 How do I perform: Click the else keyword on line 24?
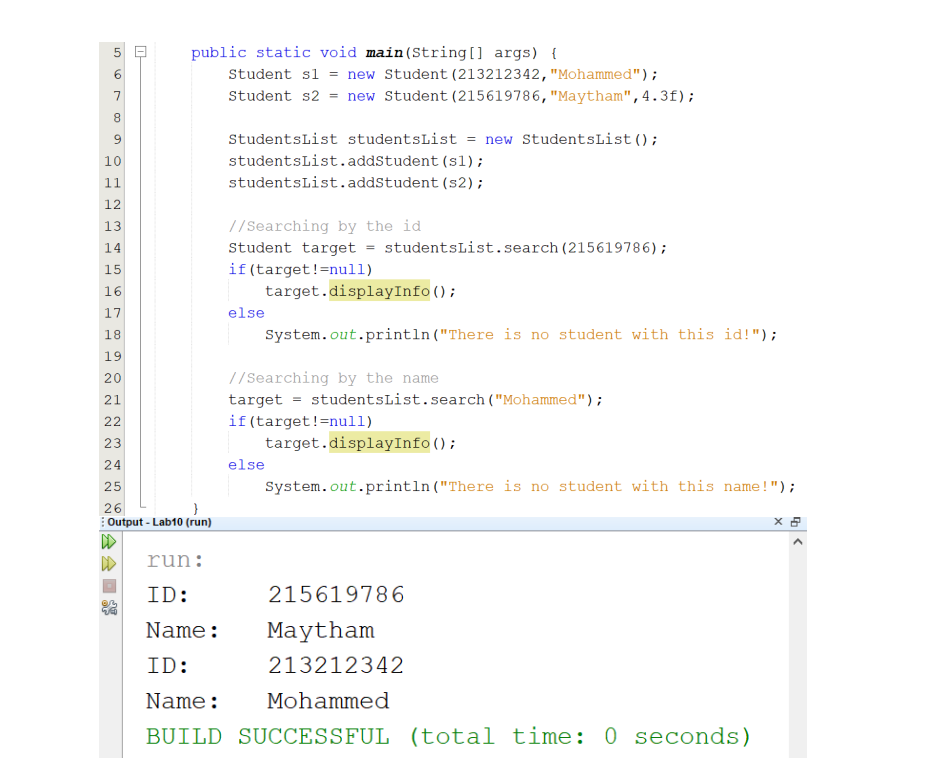246,464
